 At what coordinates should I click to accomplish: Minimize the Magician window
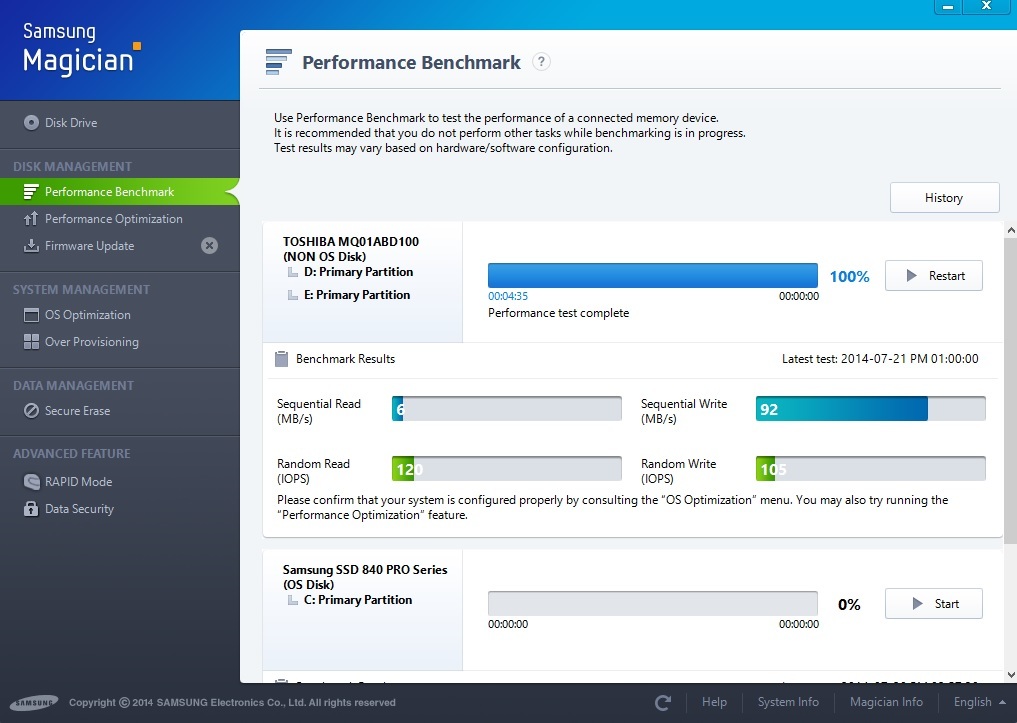tap(948, 6)
